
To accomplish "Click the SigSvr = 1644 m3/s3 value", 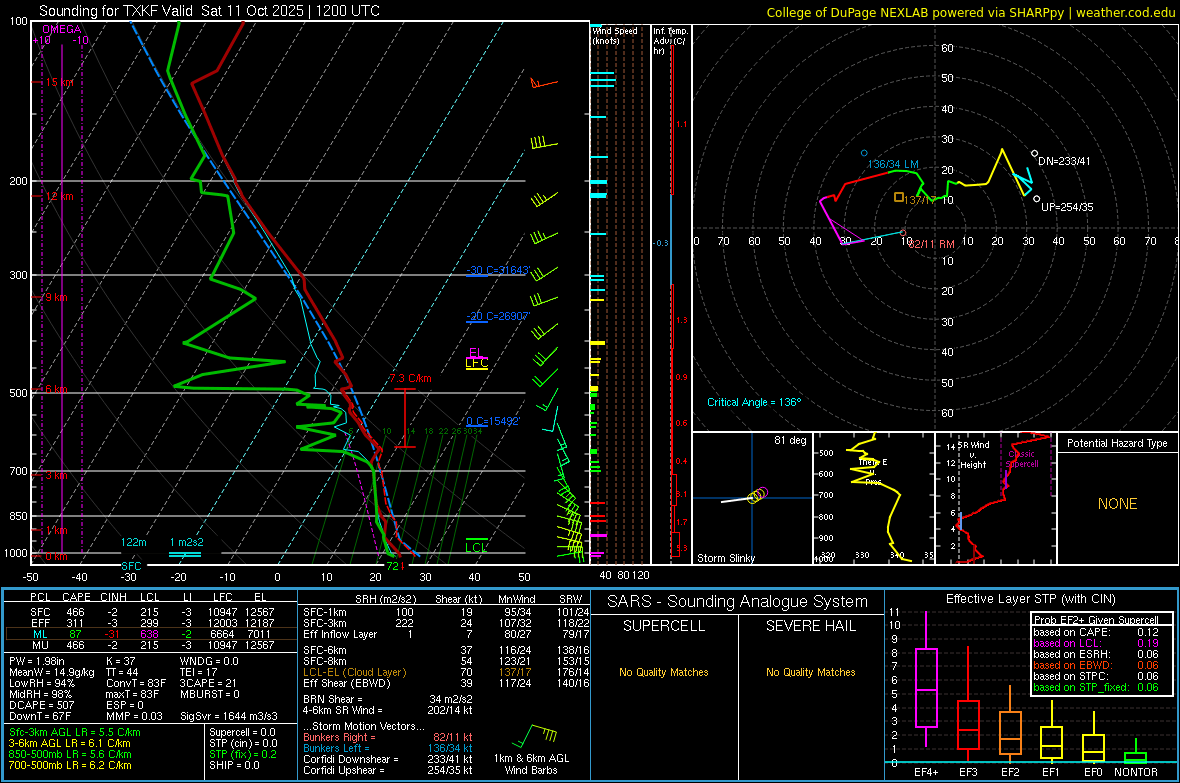I will tap(229, 716).
